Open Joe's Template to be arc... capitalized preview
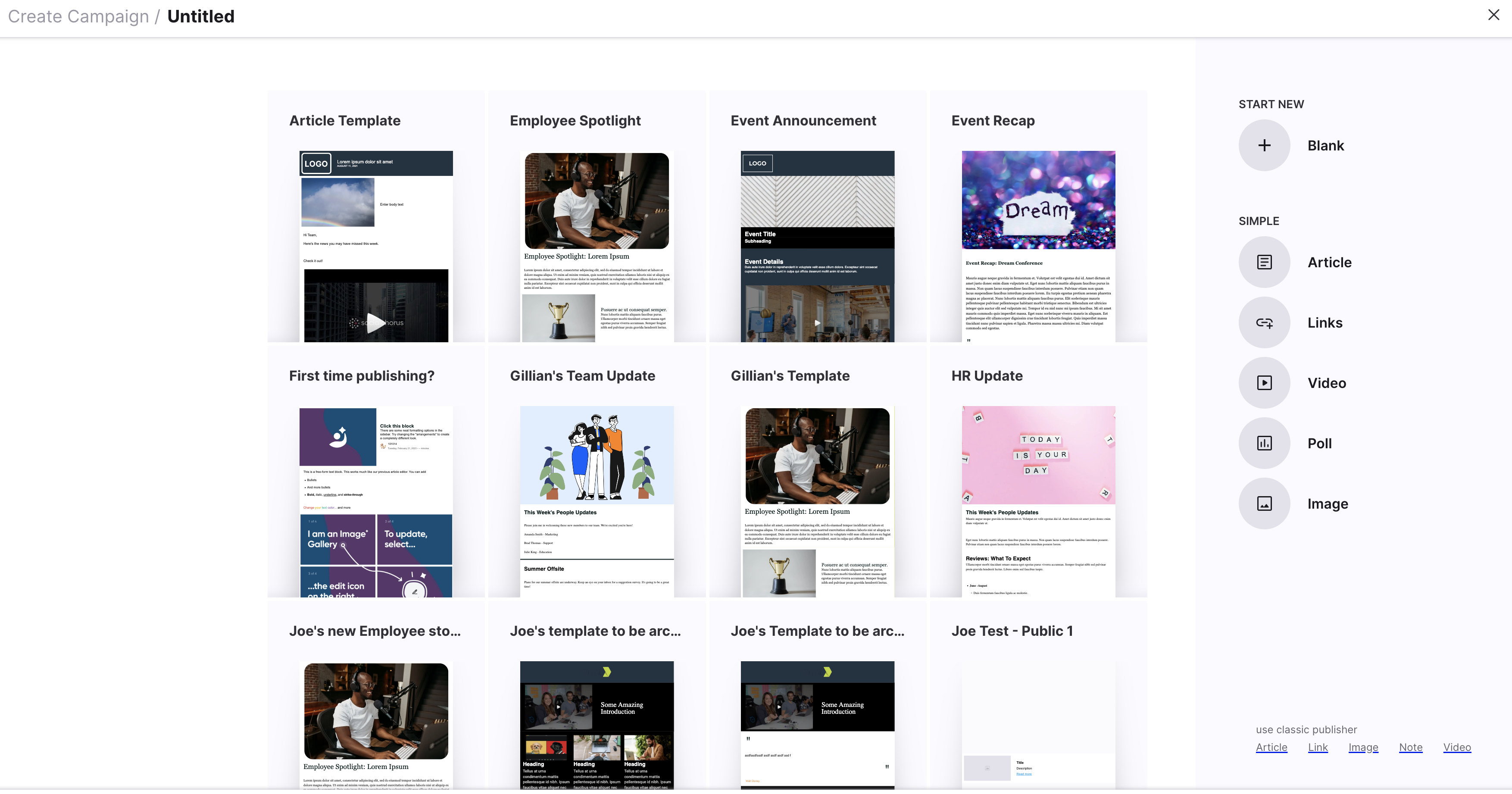The image size is (1512, 794). [817, 725]
